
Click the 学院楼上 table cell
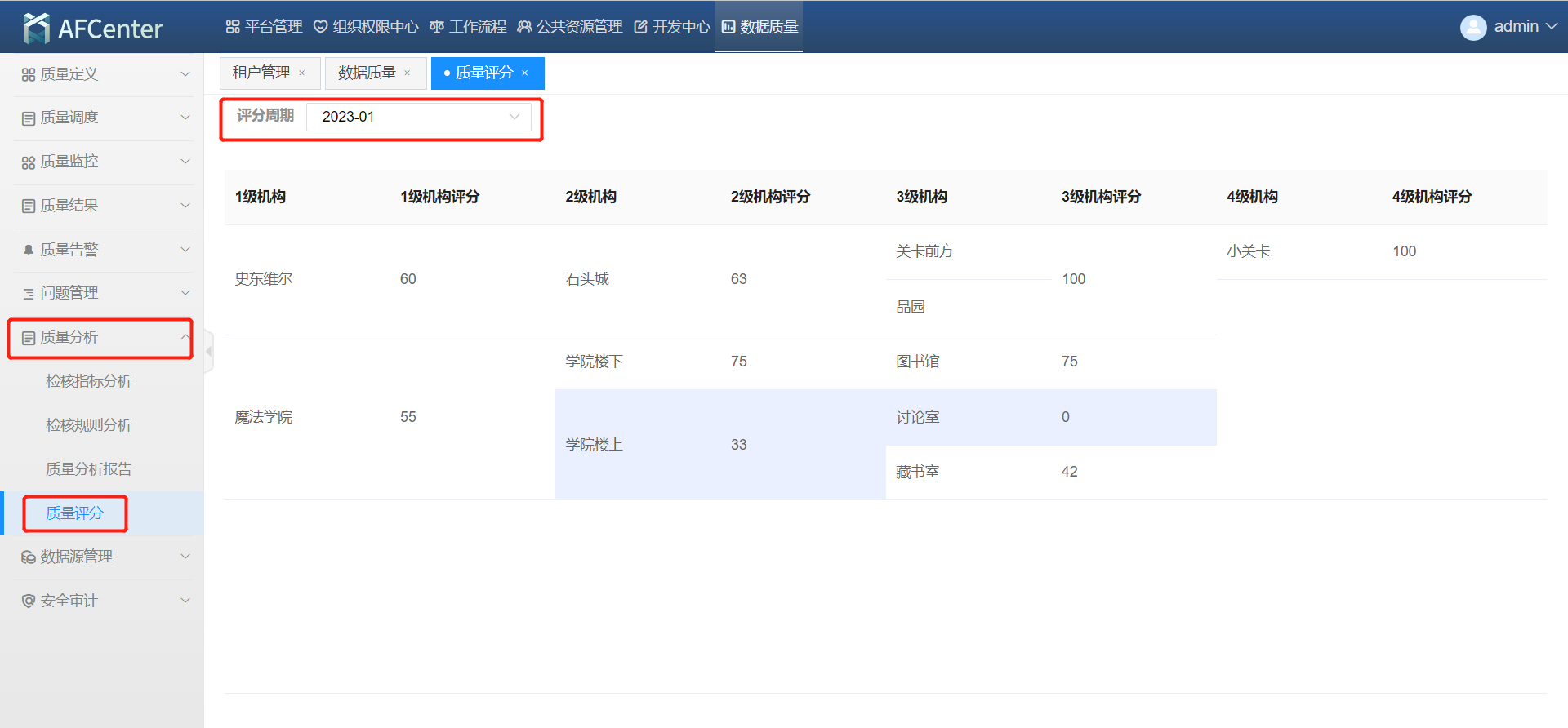[x=595, y=445]
